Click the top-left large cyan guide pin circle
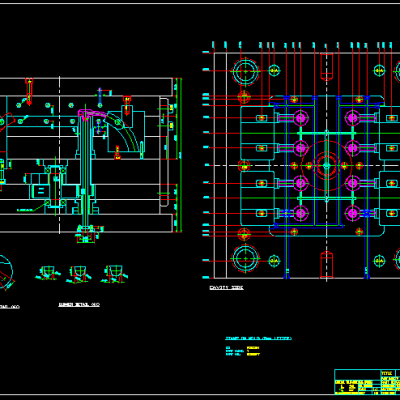400x400 pixels. point(246,71)
